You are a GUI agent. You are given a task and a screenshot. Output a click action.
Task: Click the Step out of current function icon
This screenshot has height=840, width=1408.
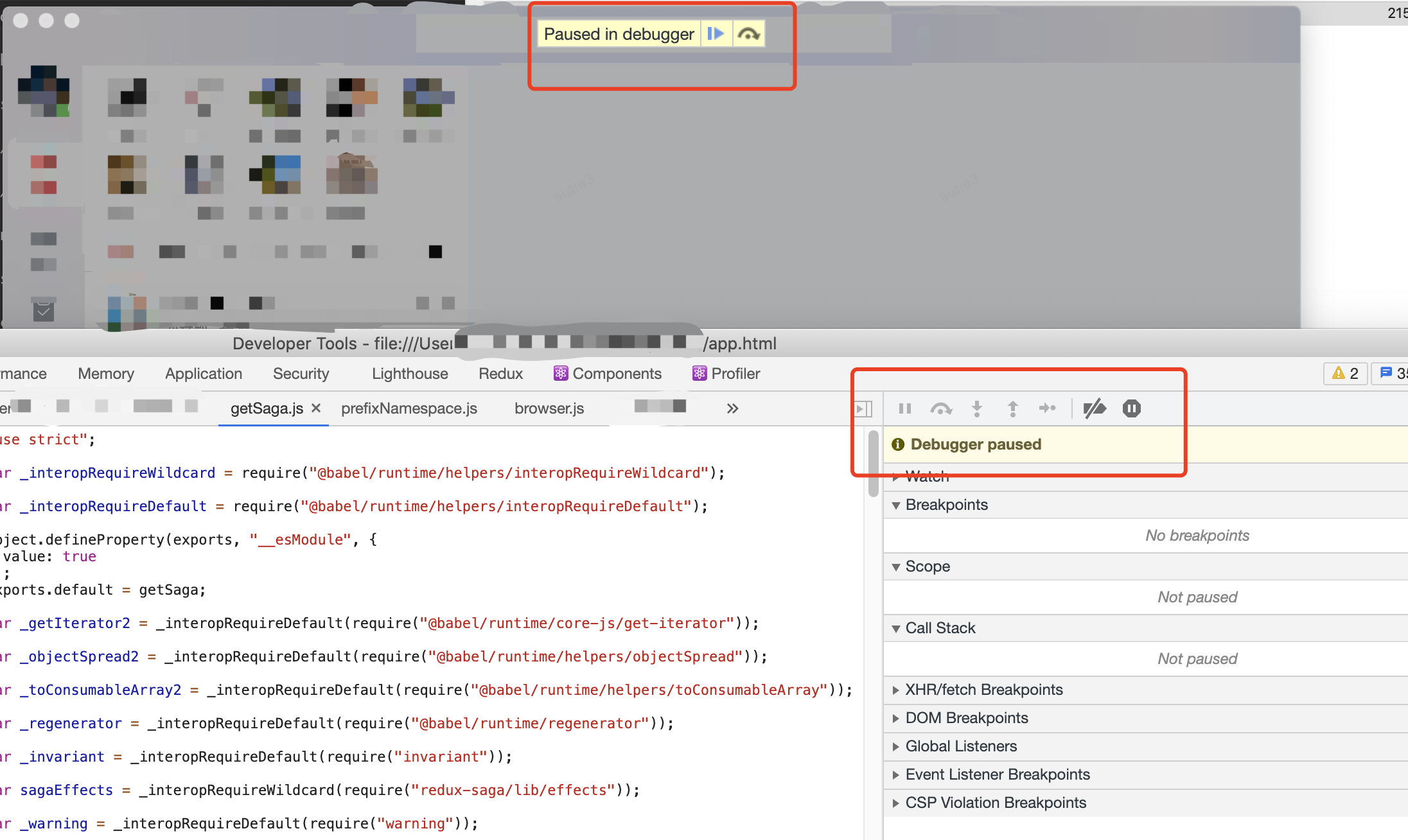pyautogui.click(x=1012, y=408)
